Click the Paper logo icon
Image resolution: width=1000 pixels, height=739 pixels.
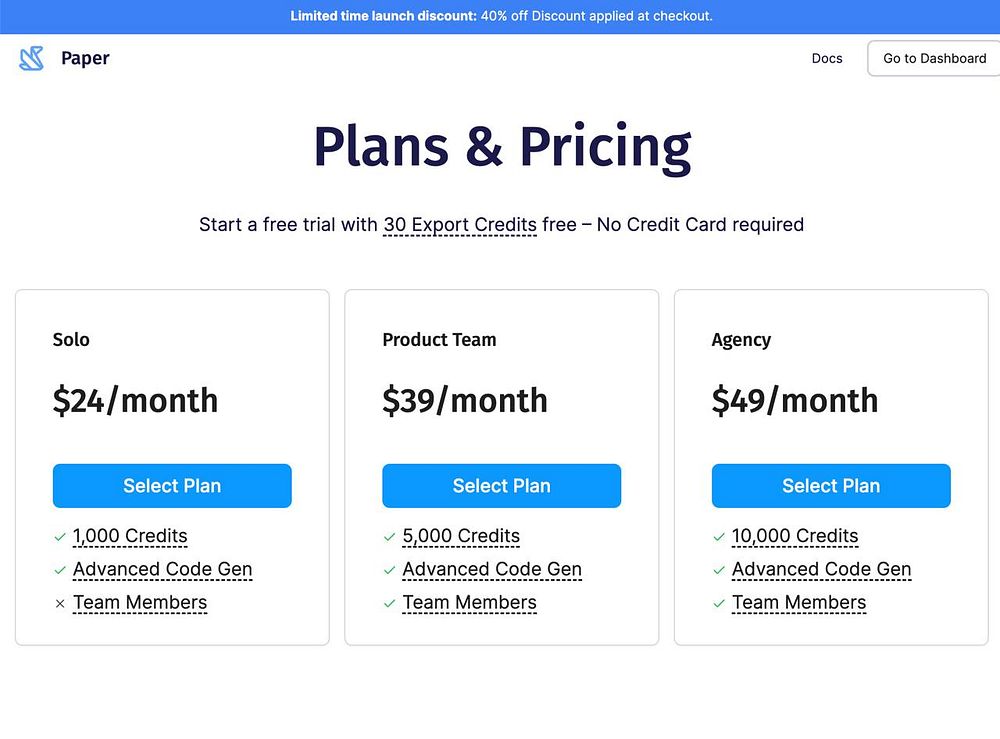[32, 58]
